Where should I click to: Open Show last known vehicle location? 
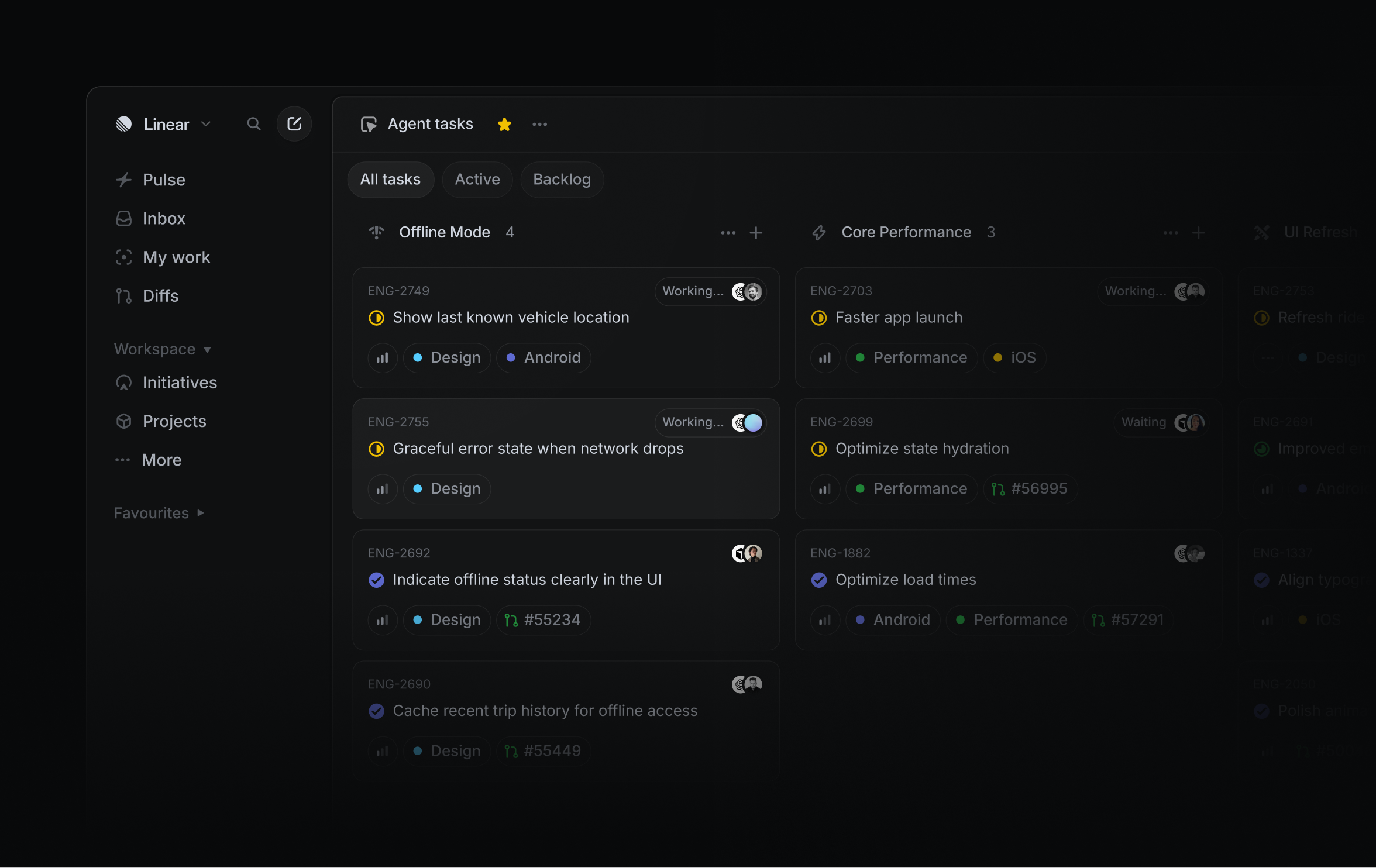[511, 318]
